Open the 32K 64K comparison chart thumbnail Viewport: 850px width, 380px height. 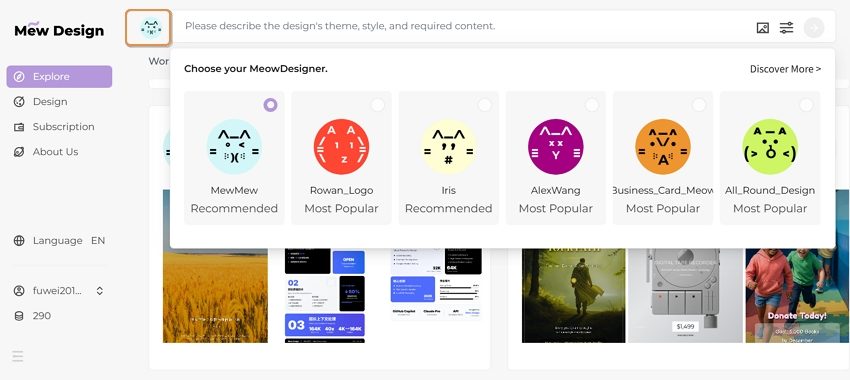click(x=436, y=285)
